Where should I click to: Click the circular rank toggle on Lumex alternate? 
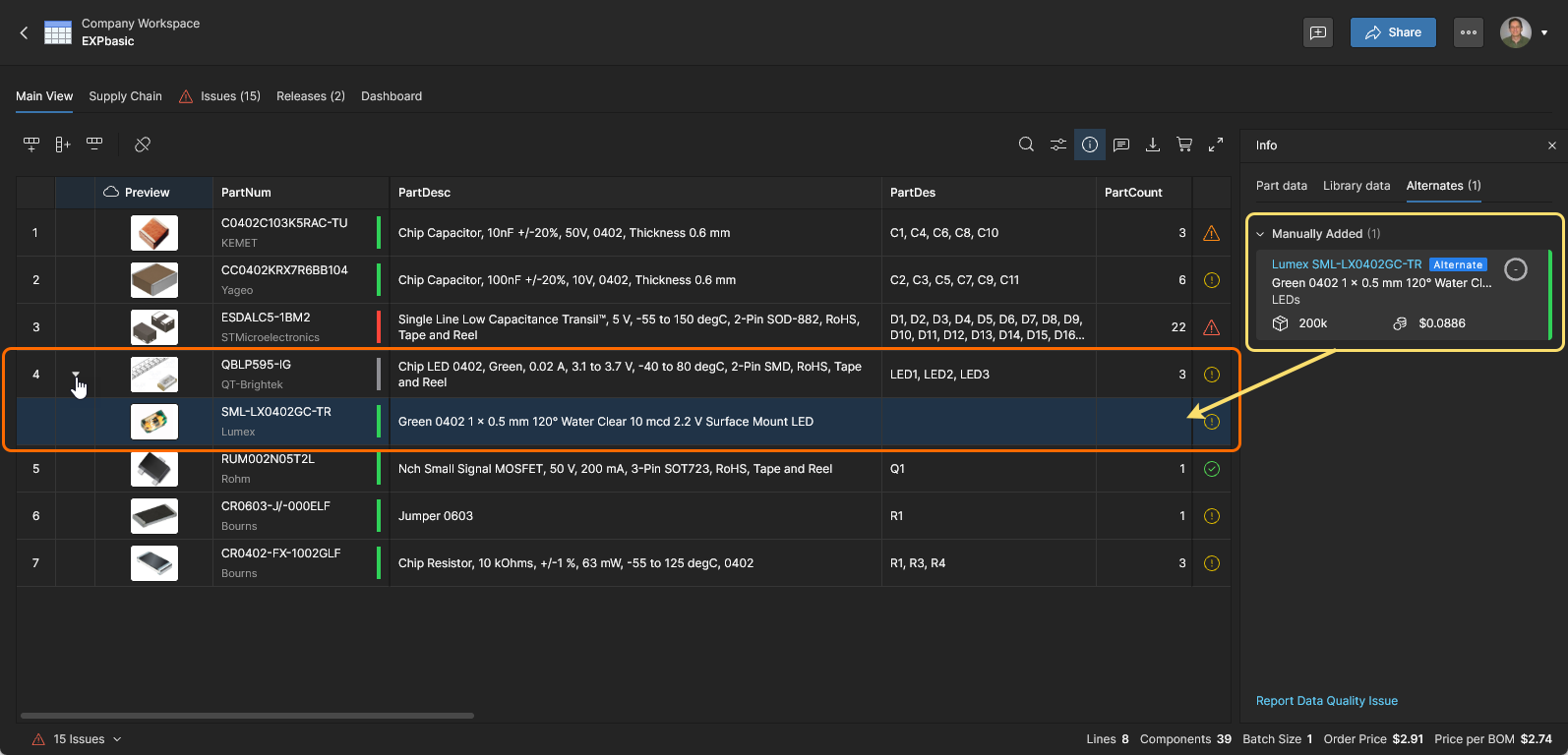pos(1516,269)
